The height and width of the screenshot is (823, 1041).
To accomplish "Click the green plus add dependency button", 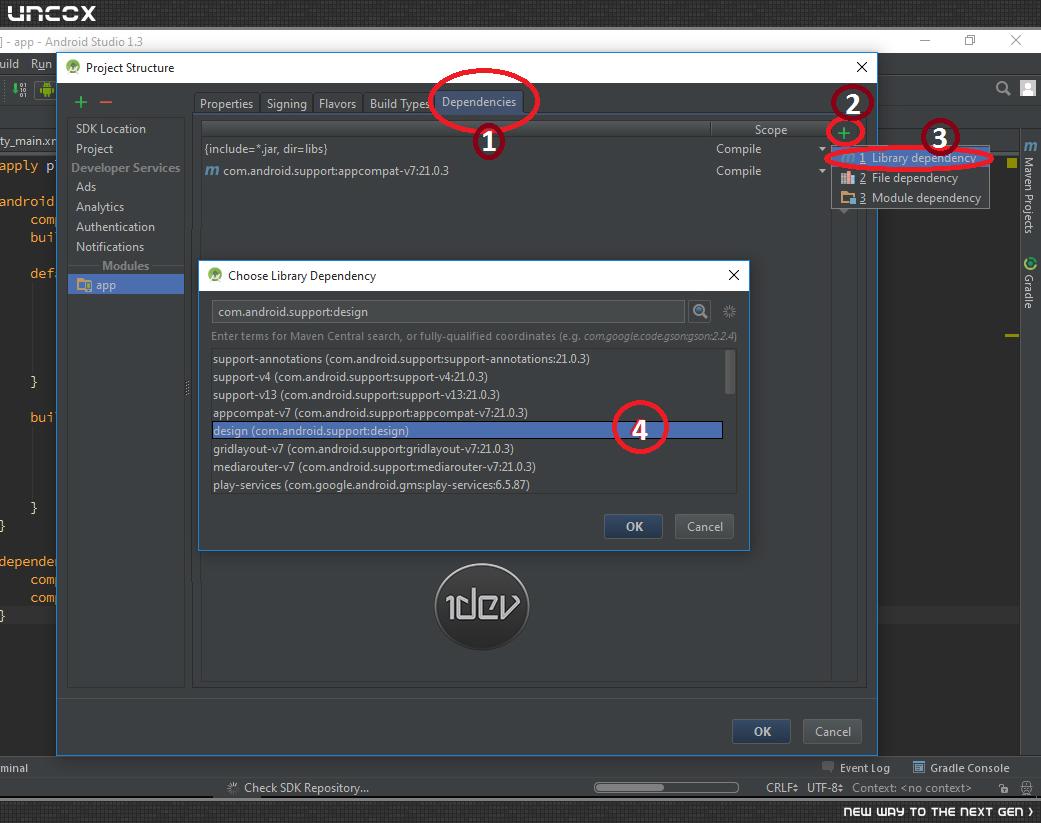I will 844,133.
